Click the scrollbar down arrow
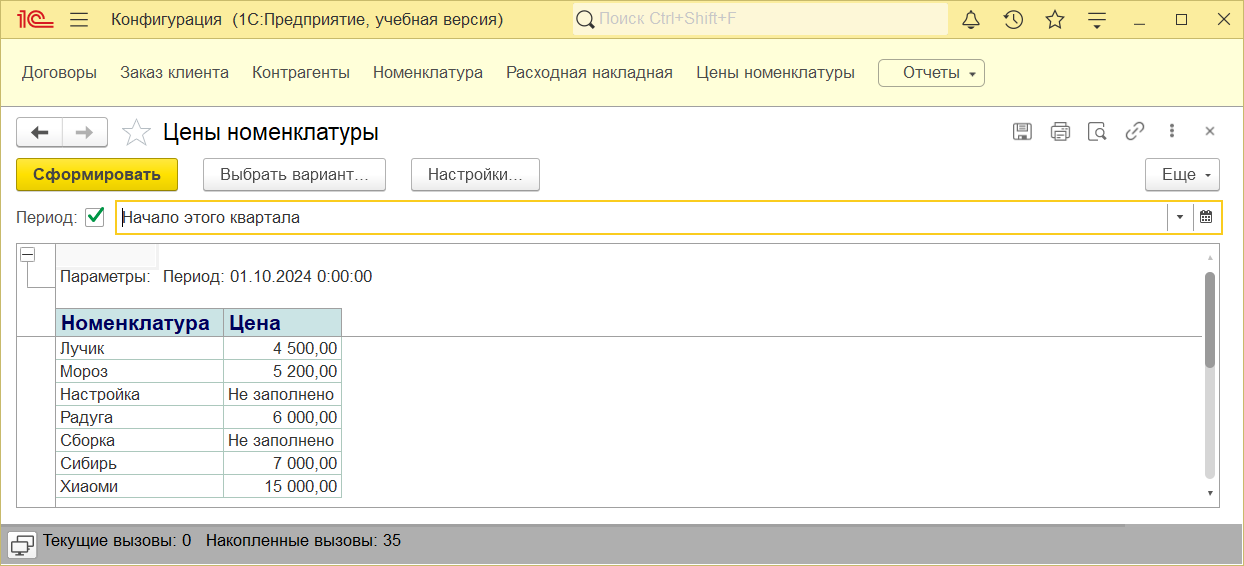Screen dimensions: 1244x566 tap(1210, 493)
